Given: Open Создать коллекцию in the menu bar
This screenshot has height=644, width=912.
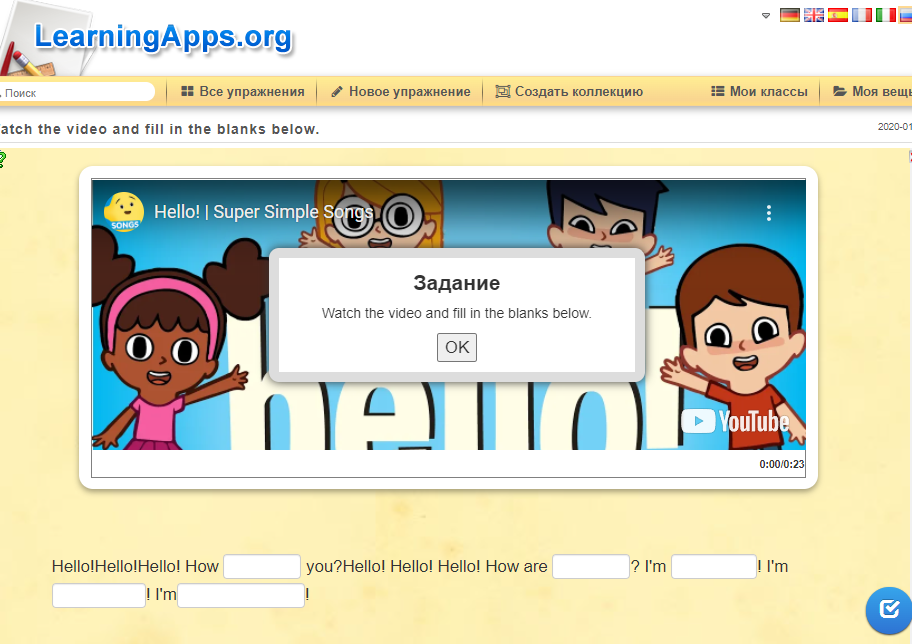Looking at the screenshot, I should point(569,91).
